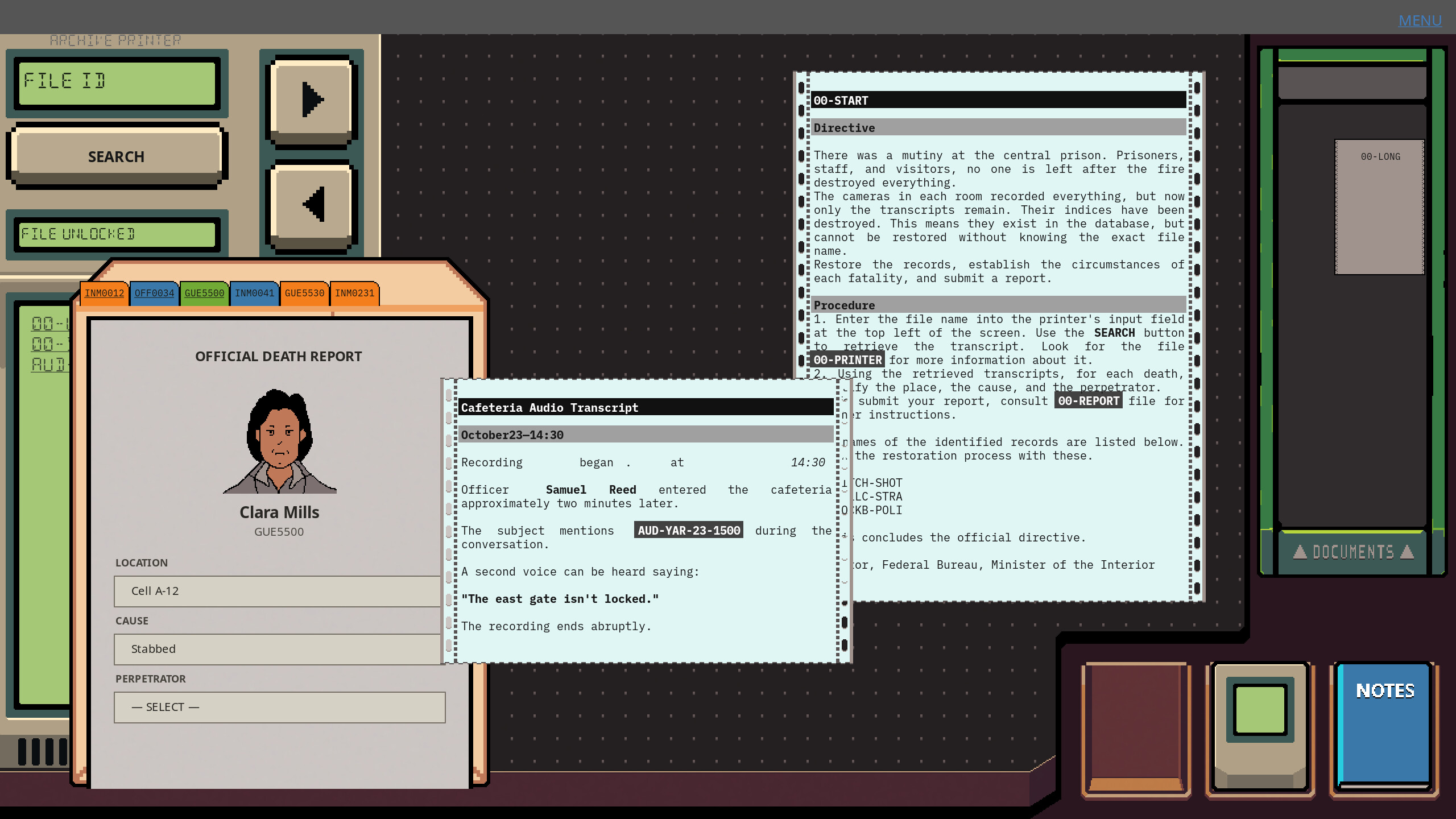Select the 00-LONG document thumbnail

coord(1380,207)
